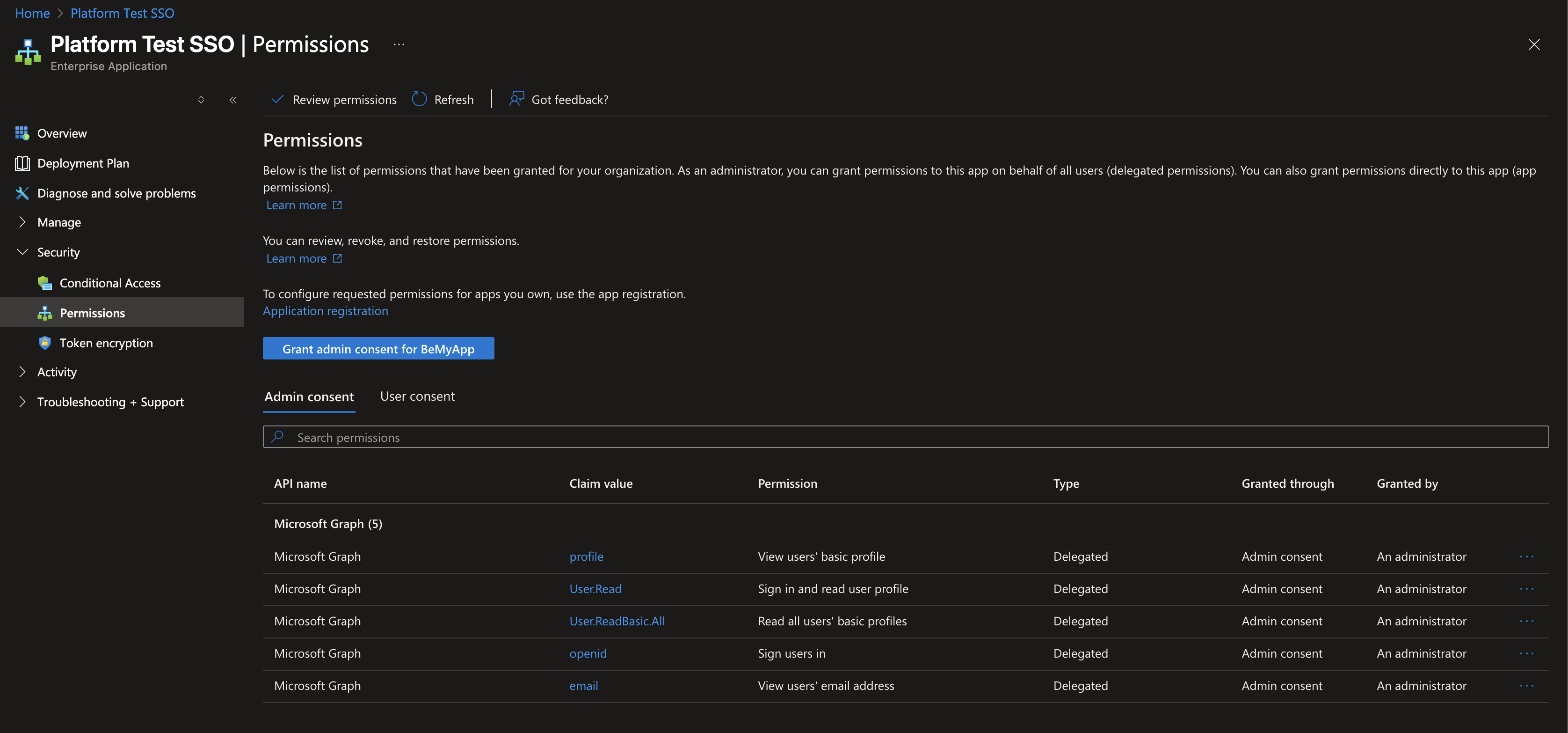Collapse the sidebar with double-chevron icon
Viewport: 1568px width, 733px height.
click(x=232, y=100)
